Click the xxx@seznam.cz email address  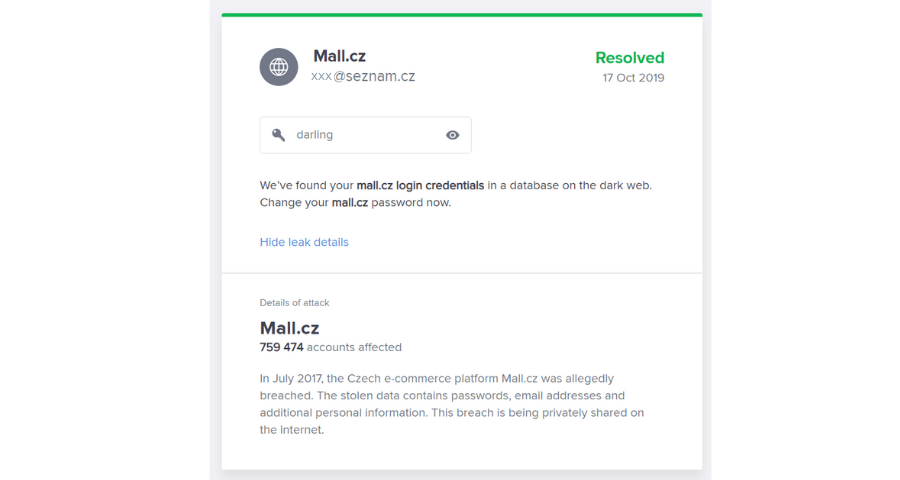363,76
